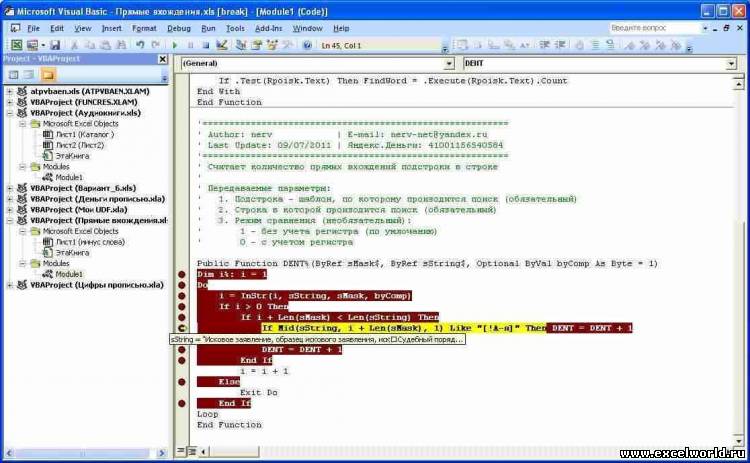The height and width of the screenshot is (463, 750).
Task: Toggle Design Mode icon
Action: 221,45
